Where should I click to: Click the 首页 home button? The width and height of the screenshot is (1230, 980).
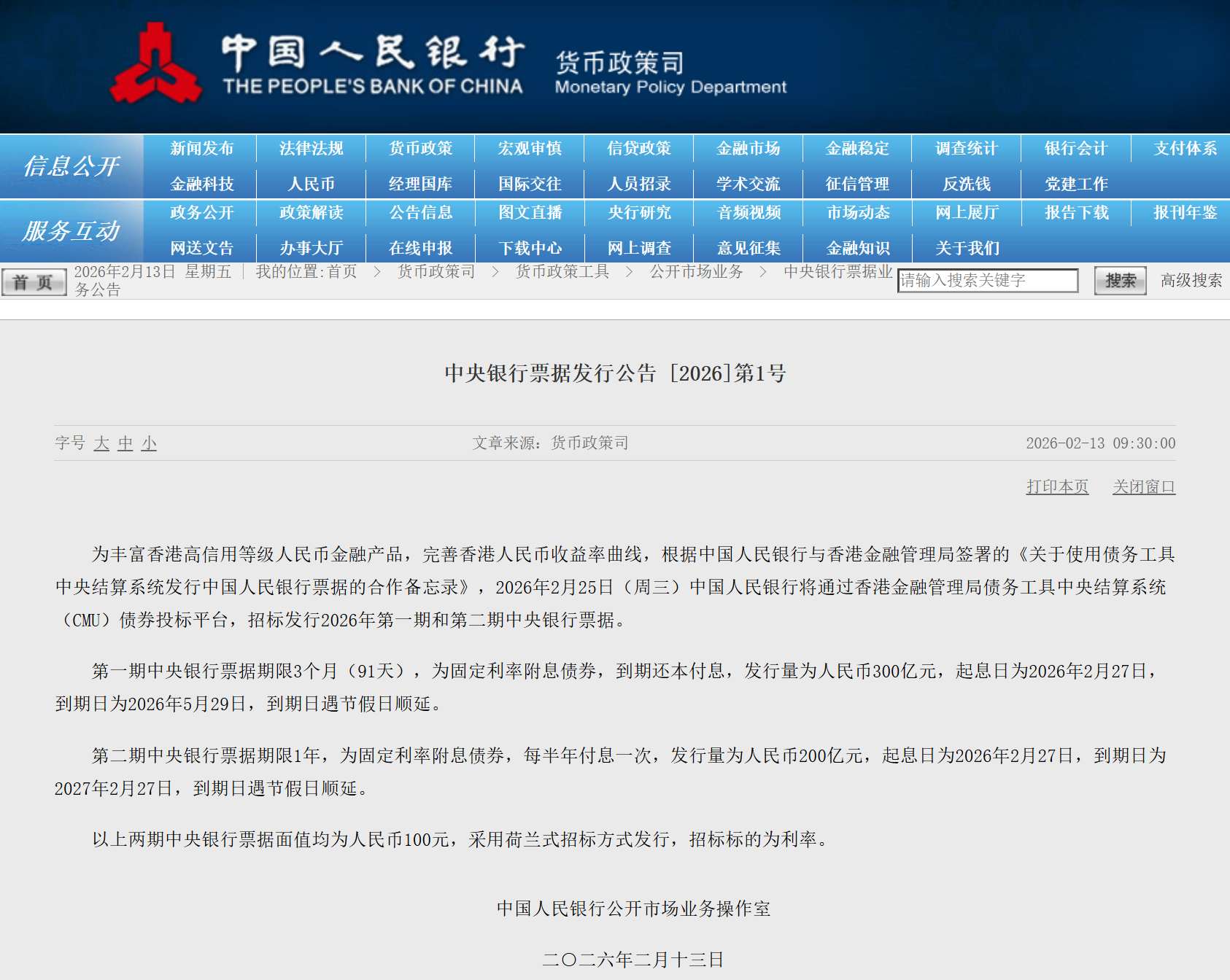click(34, 281)
